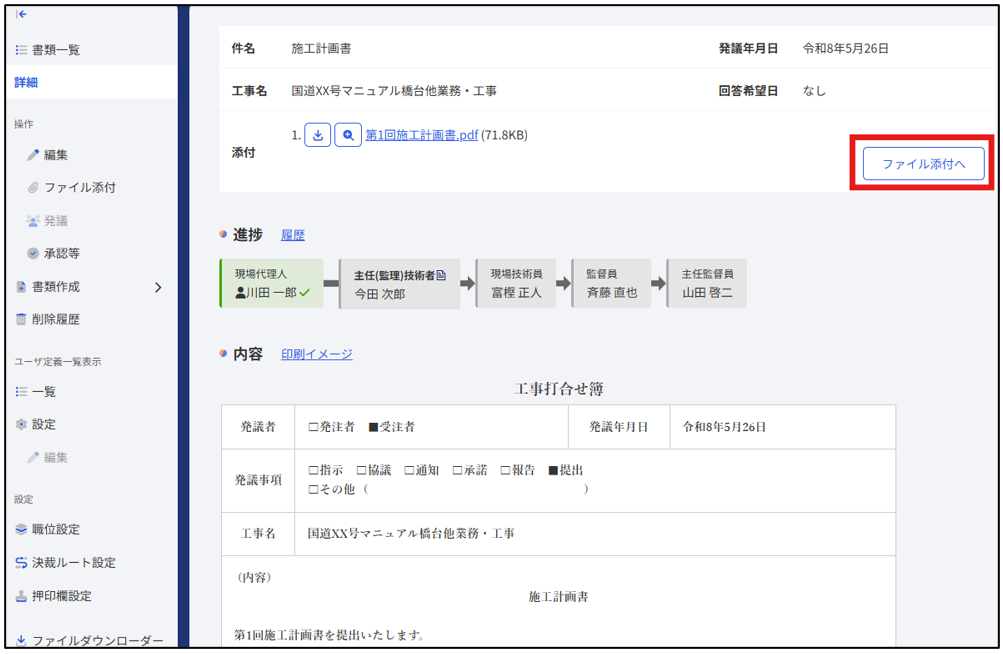Viewport: 1003px width, 654px height.
Task: Open 一覧 under ユーザ定義一覧表示
Action: (43, 392)
